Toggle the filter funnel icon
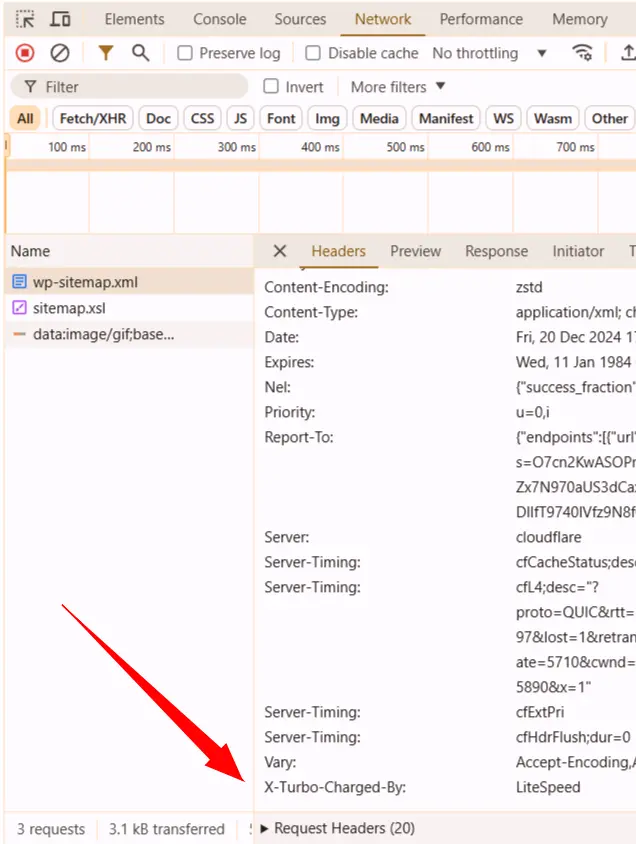636x844 pixels. (x=106, y=53)
